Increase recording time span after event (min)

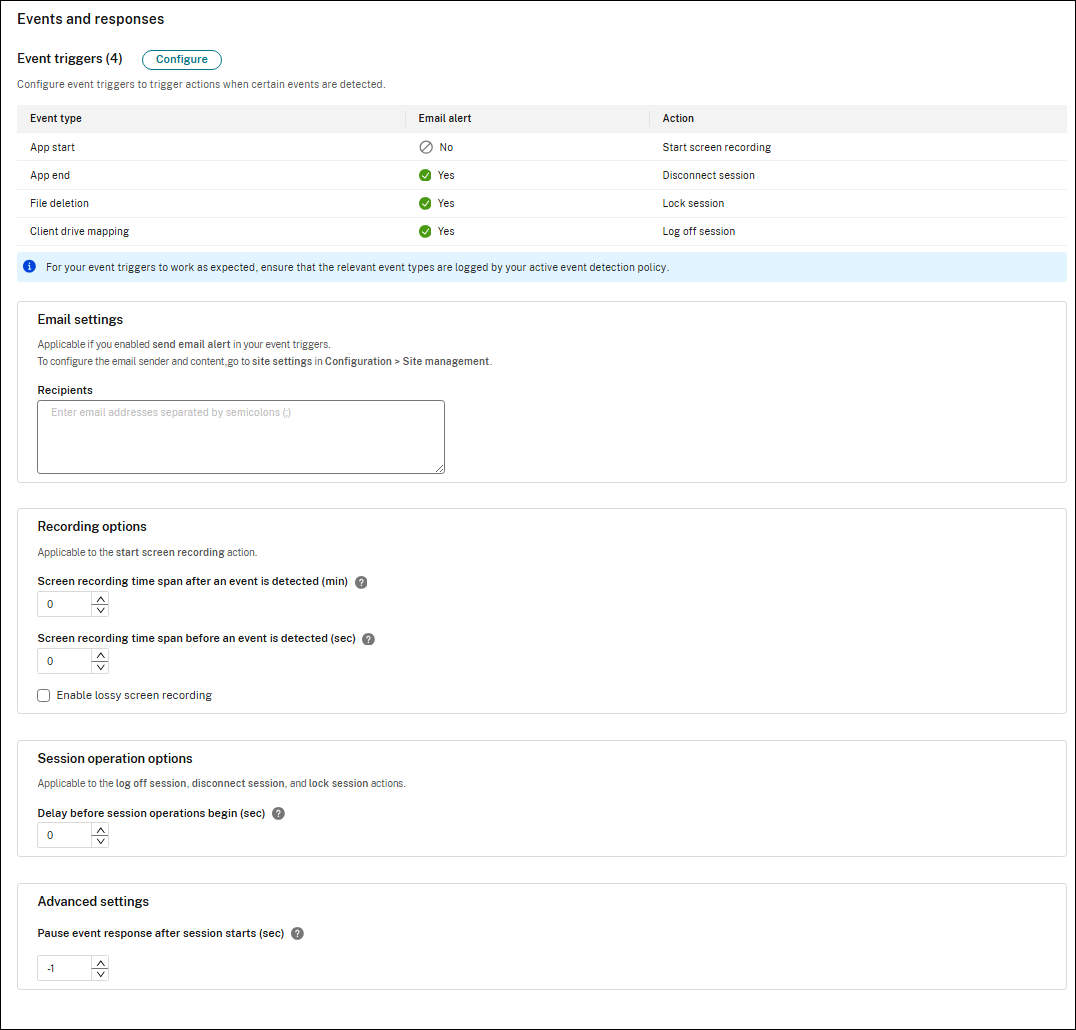(x=100, y=599)
